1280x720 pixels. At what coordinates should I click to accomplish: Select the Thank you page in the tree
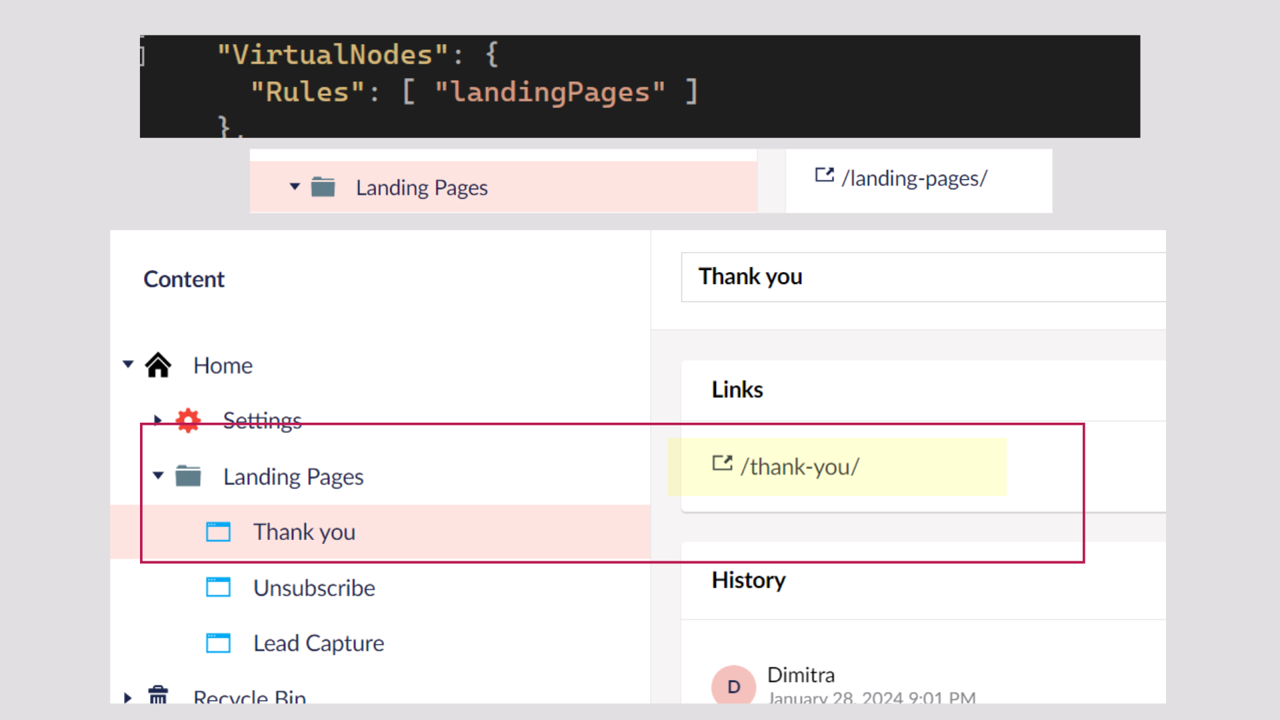click(304, 531)
